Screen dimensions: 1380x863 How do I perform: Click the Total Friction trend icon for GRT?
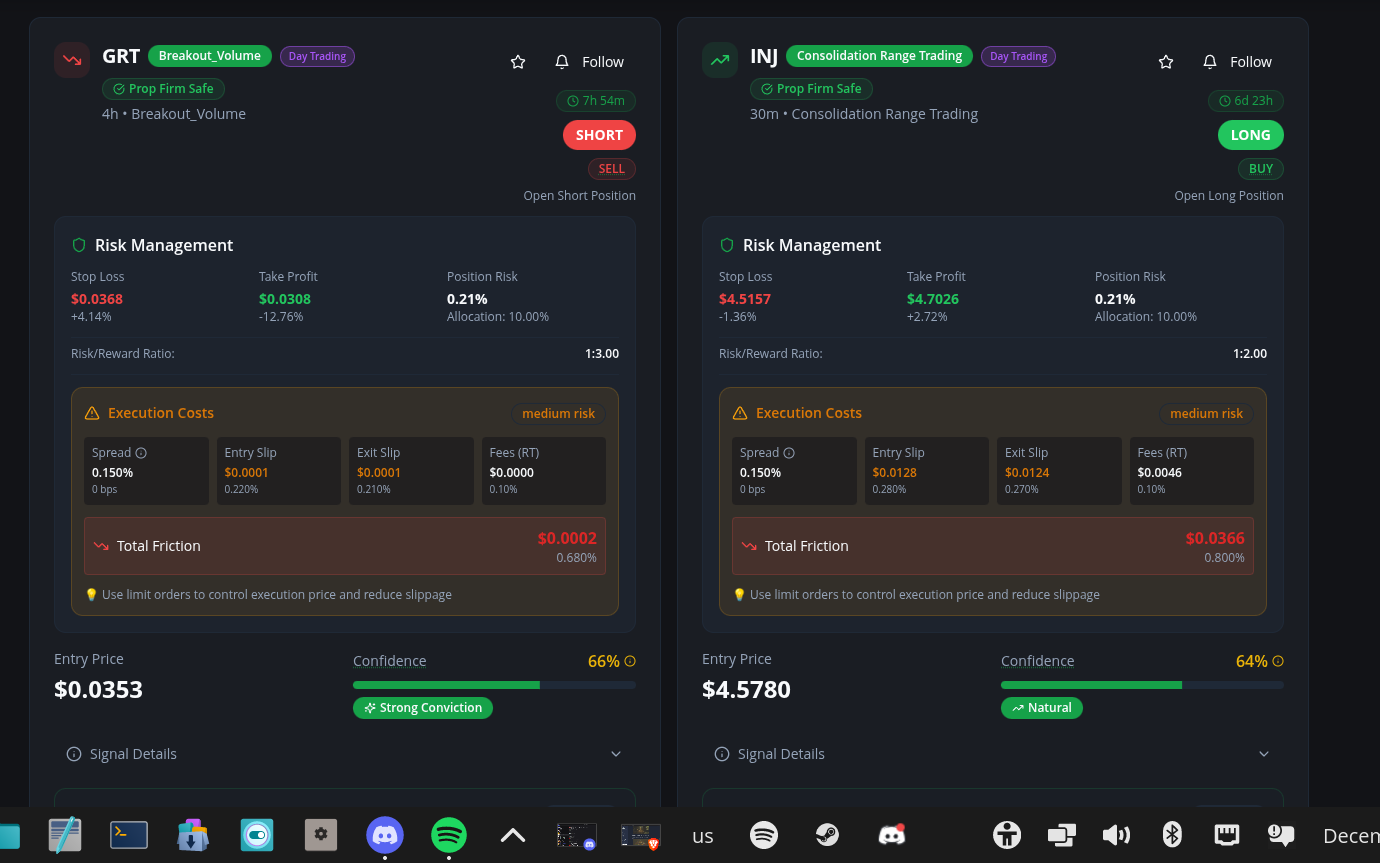[x=99, y=546]
